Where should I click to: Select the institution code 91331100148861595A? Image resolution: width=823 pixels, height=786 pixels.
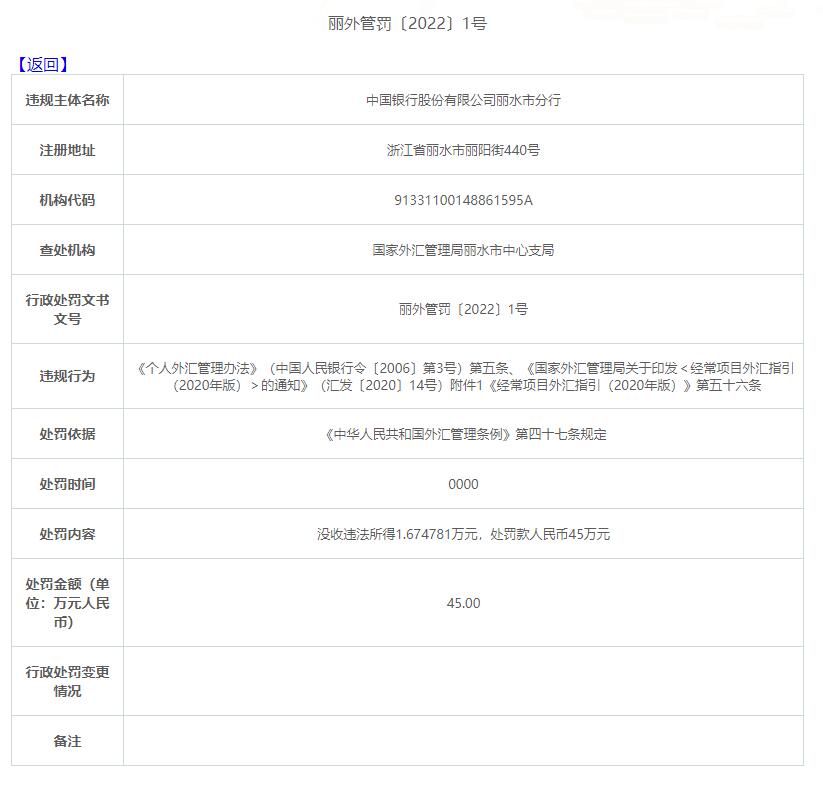pyautogui.click(x=462, y=200)
